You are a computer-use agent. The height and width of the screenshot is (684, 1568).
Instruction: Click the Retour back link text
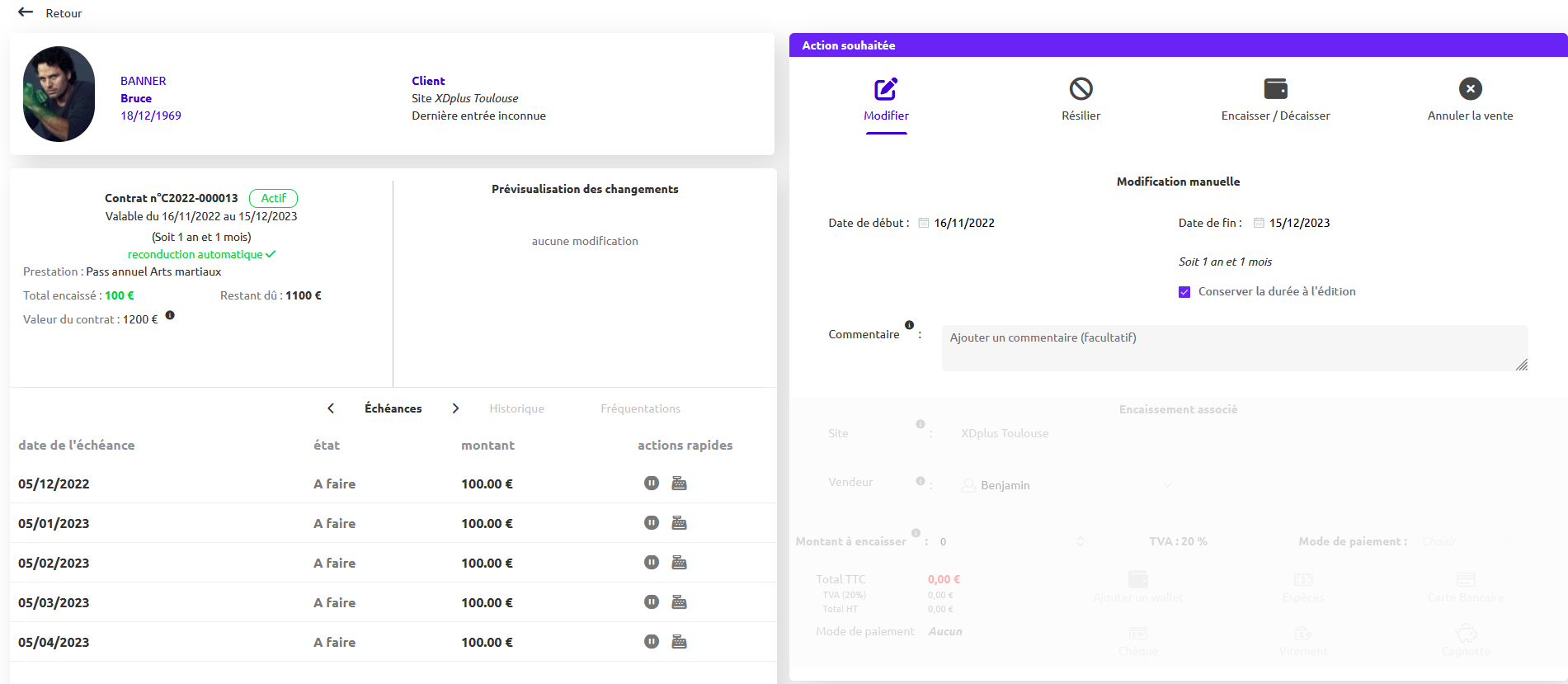click(64, 13)
